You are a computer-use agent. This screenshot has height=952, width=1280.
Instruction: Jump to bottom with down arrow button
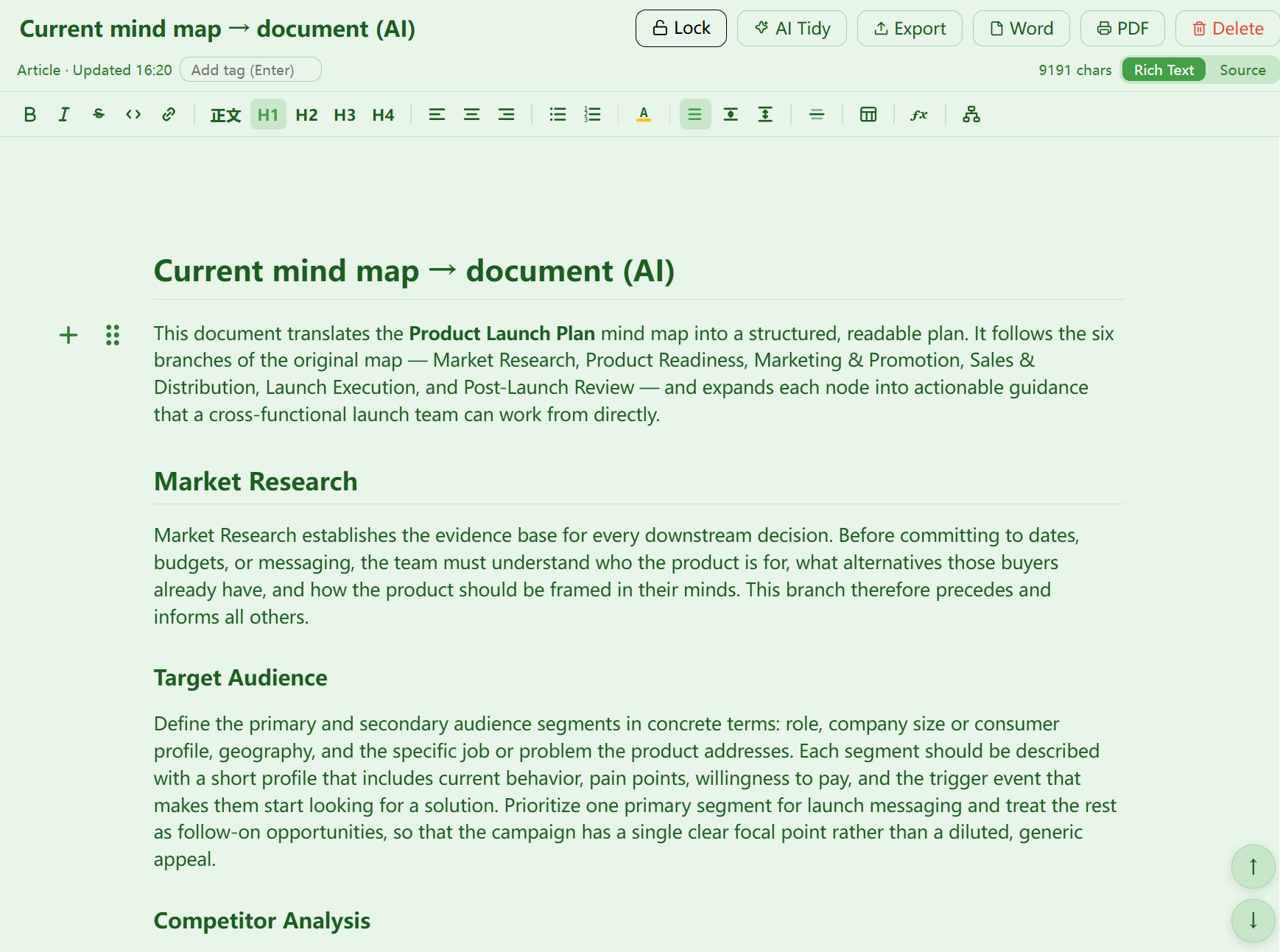point(1253,920)
